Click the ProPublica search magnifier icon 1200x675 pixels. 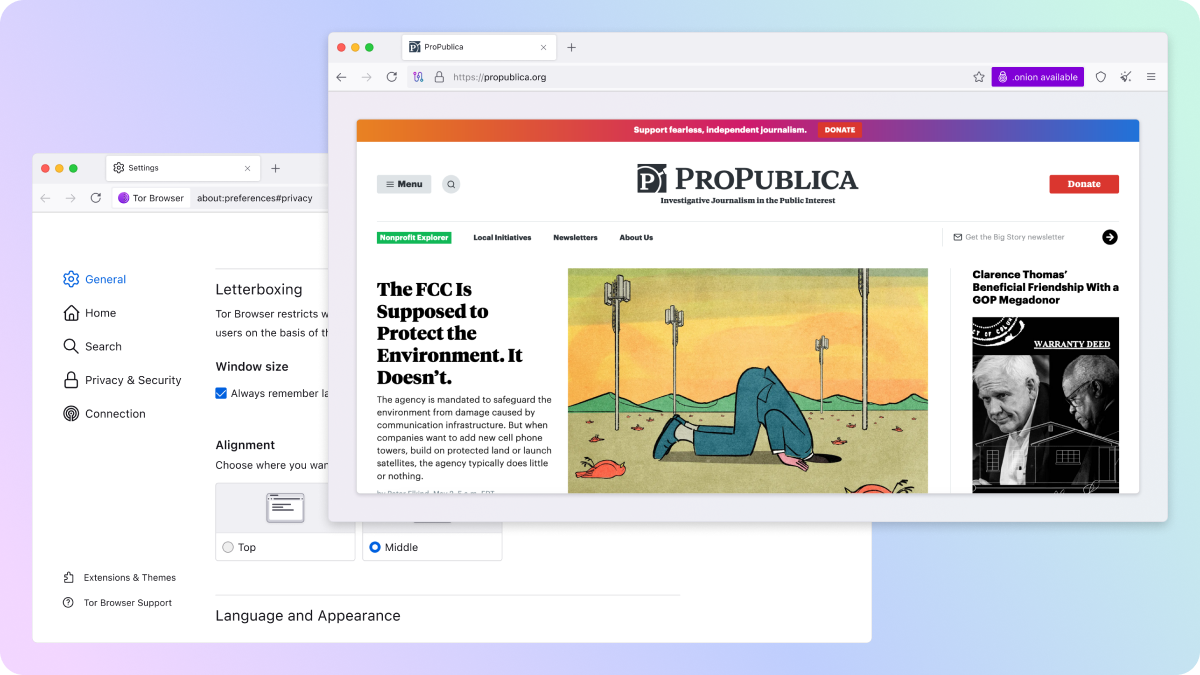pyautogui.click(x=451, y=184)
